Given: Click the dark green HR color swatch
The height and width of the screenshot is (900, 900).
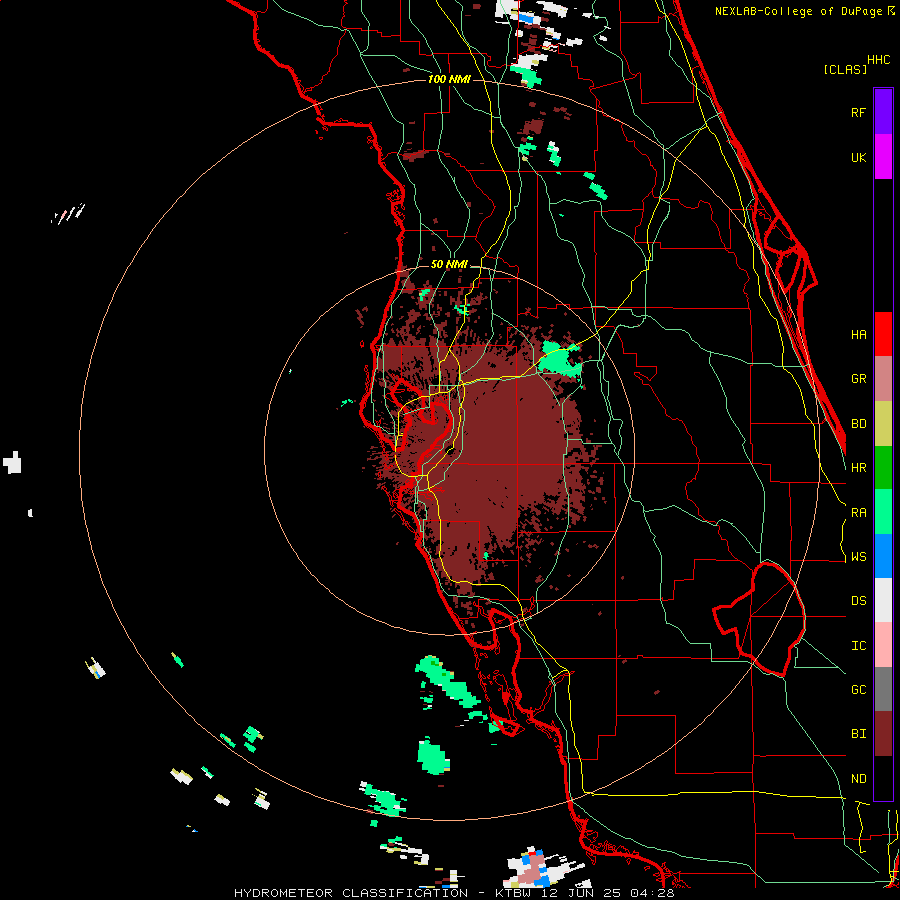Looking at the screenshot, I should point(883,468).
